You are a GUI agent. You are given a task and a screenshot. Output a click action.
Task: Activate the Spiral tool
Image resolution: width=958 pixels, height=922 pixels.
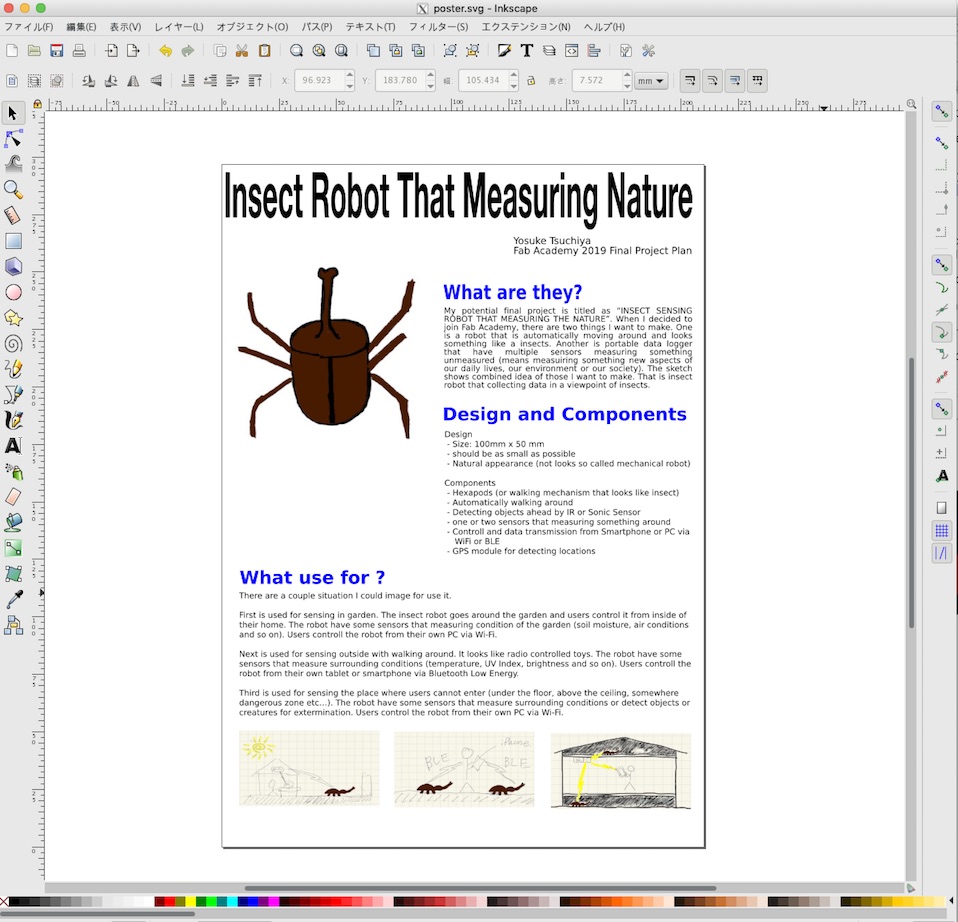tap(13, 344)
